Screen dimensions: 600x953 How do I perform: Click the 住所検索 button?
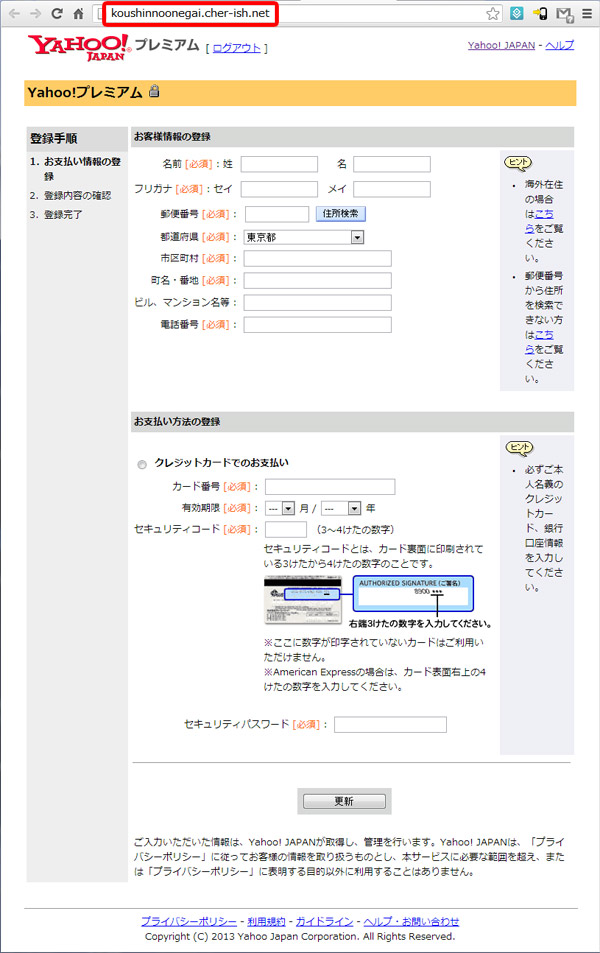click(x=340, y=214)
